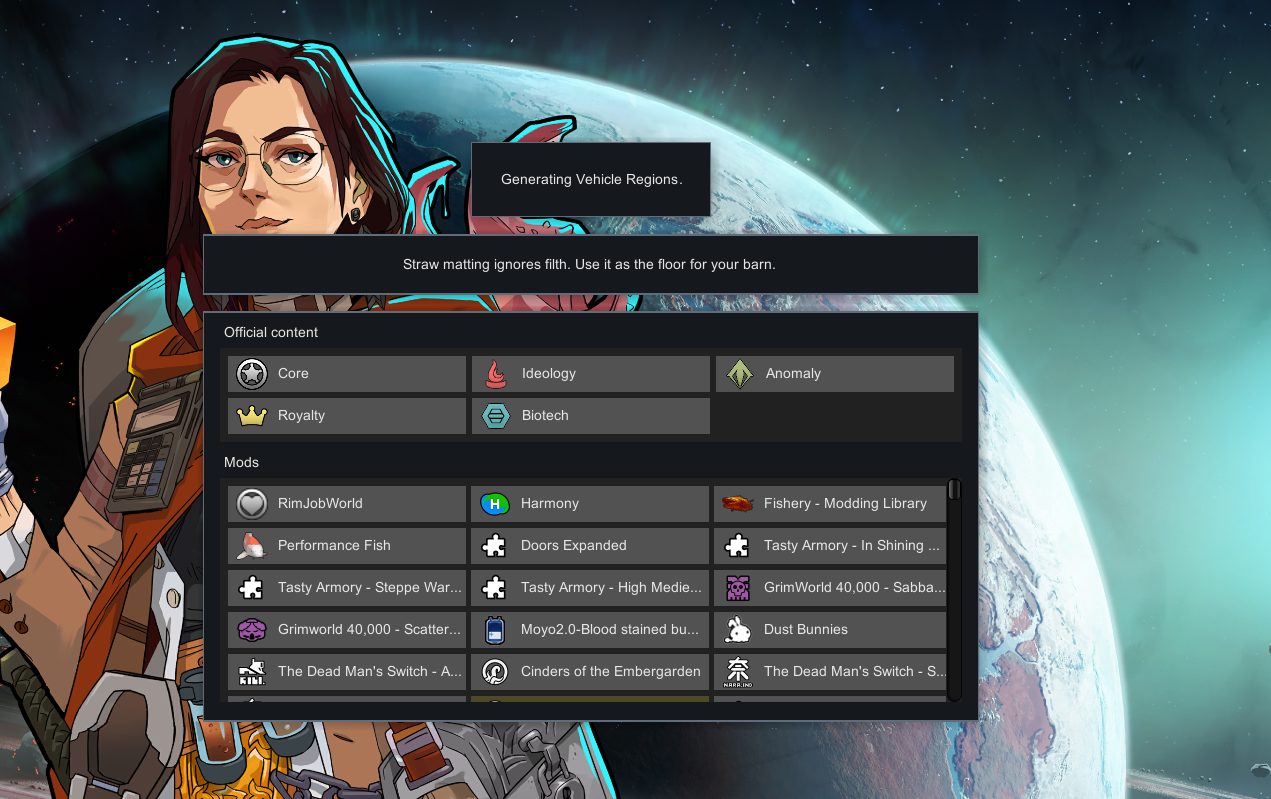
Task: Click the Dust Bunnies rabbit icon
Action: click(737, 630)
